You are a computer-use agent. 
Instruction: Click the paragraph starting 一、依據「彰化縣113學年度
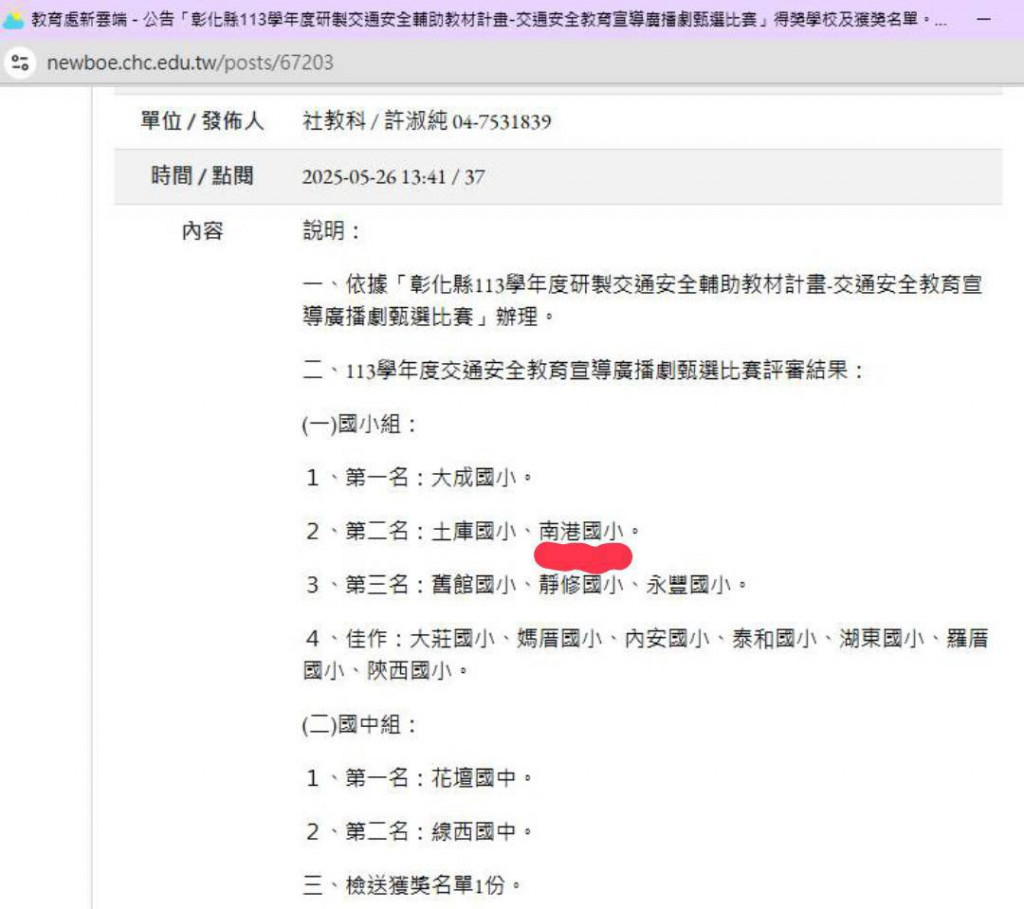[x=643, y=300]
